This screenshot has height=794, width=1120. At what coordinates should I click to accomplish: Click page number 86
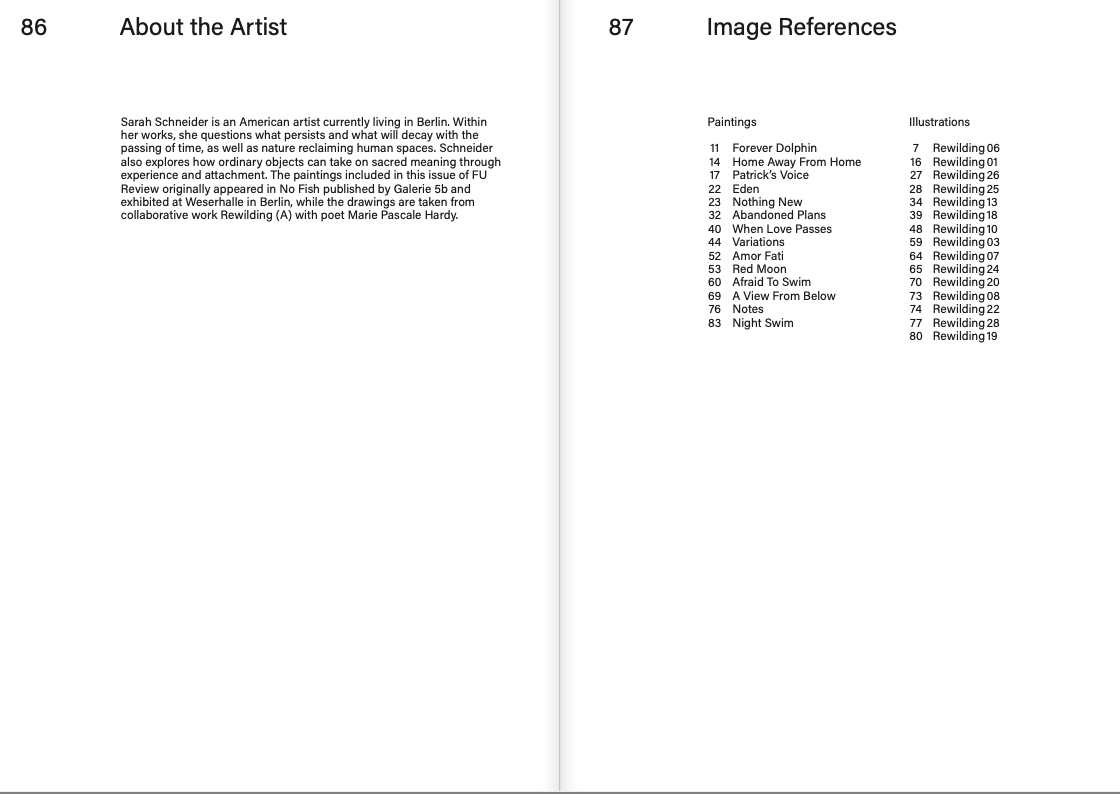(34, 27)
